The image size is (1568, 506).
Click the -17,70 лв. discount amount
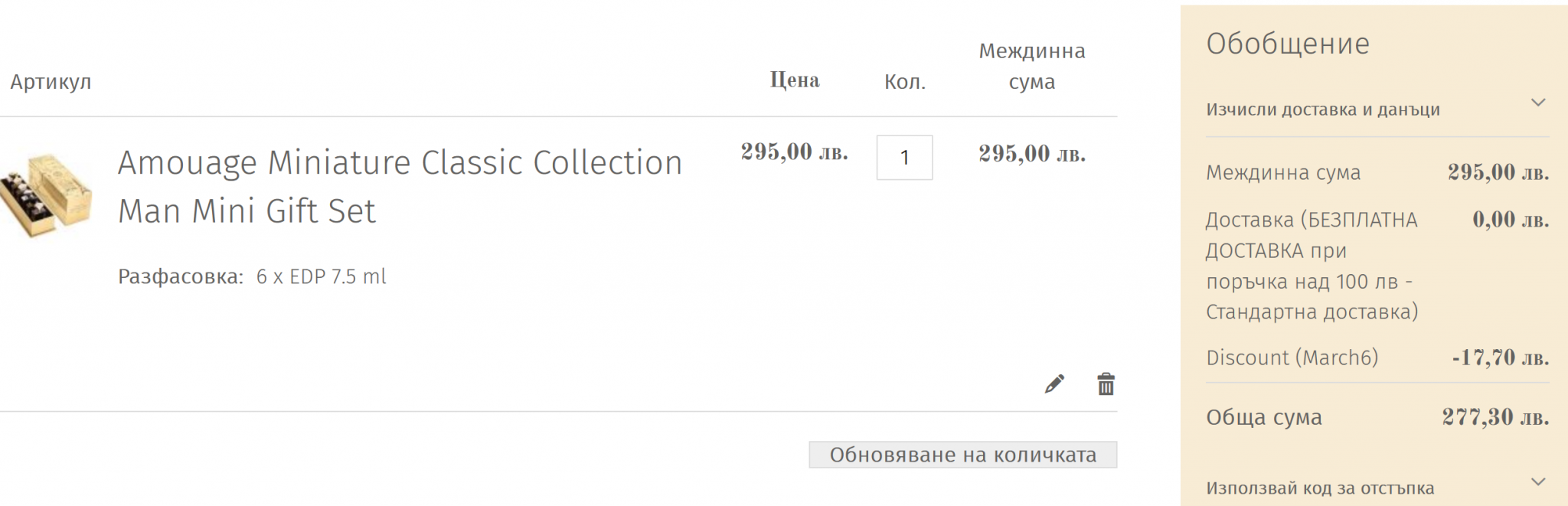point(1500,357)
